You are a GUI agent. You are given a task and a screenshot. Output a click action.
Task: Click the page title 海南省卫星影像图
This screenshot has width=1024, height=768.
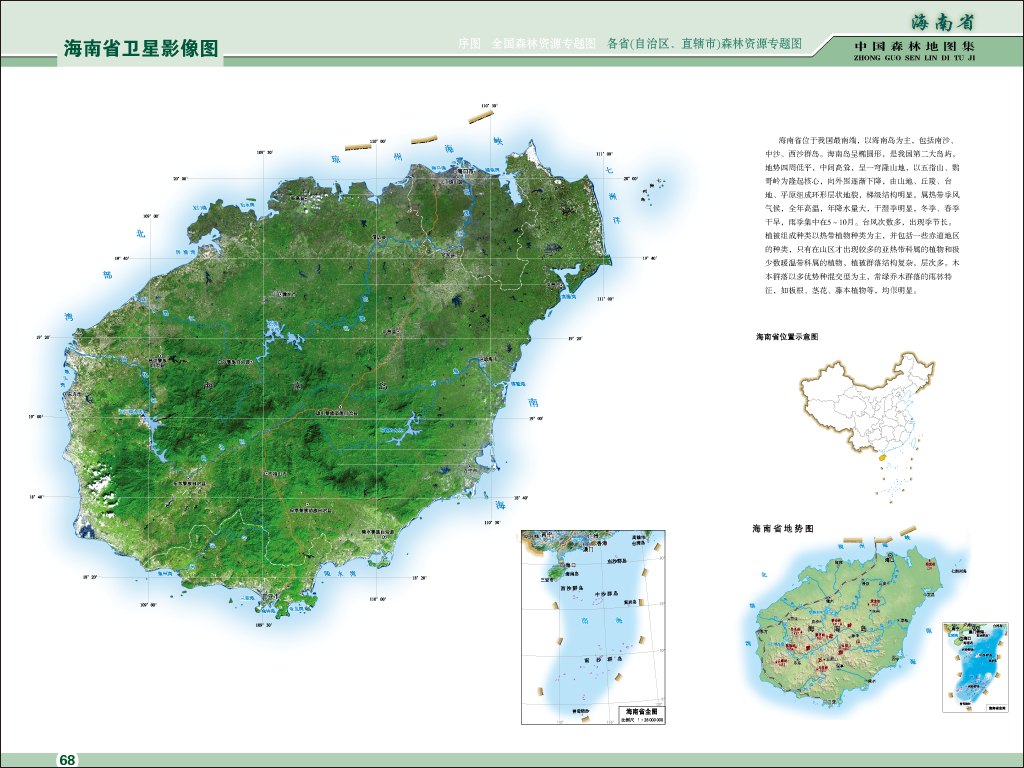pyautogui.click(x=141, y=48)
